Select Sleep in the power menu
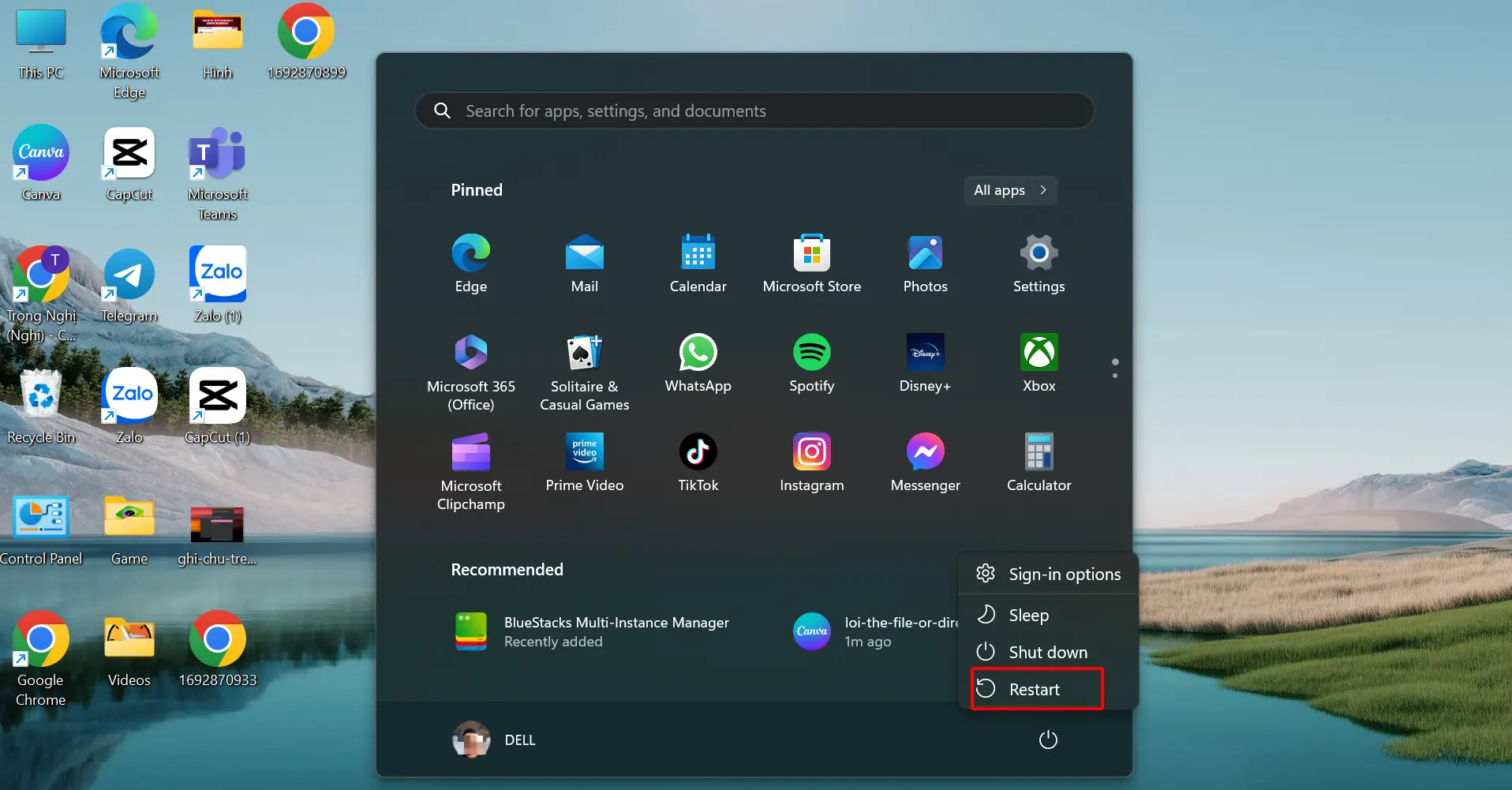Image resolution: width=1512 pixels, height=790 pixels. 1049,615
